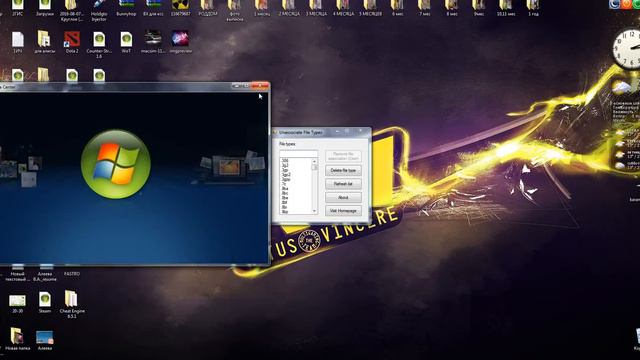This screenshot has width=640, height=360.
Task: Click file types list scroll-down arrow
Action: tap(314, 211)
